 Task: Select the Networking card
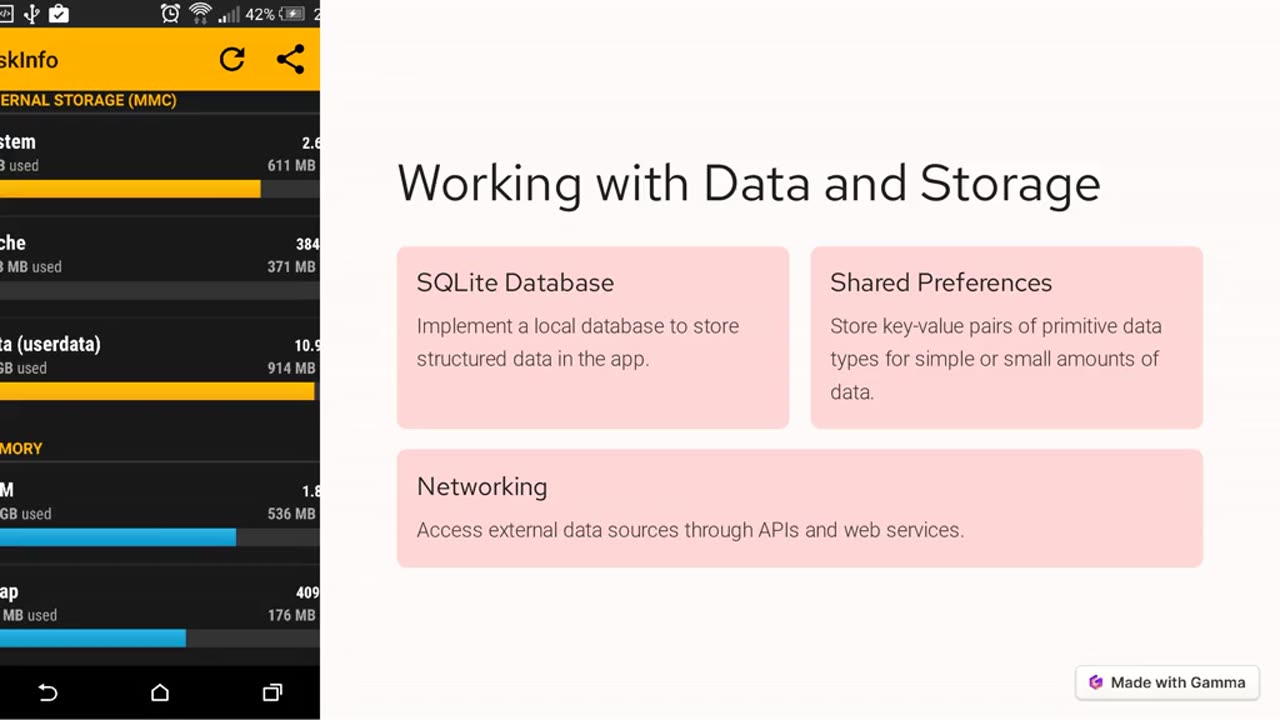799,509
